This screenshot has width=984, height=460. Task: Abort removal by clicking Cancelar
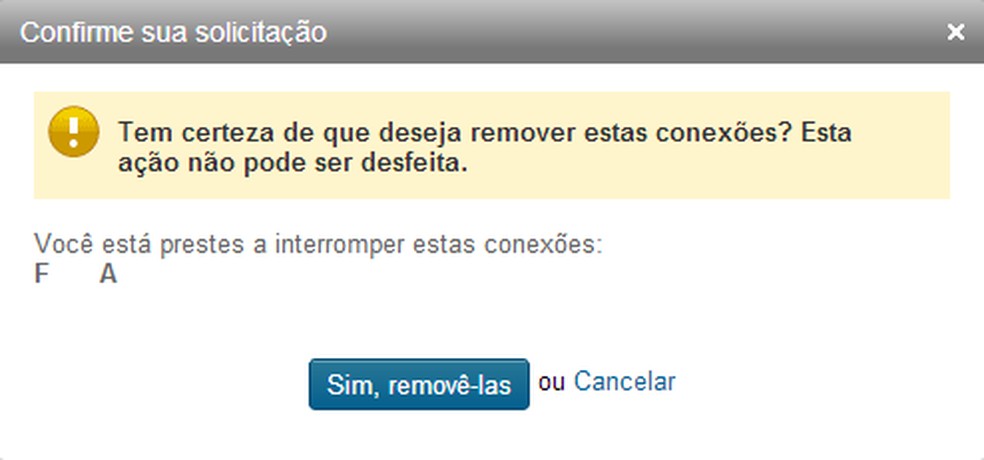624,381
